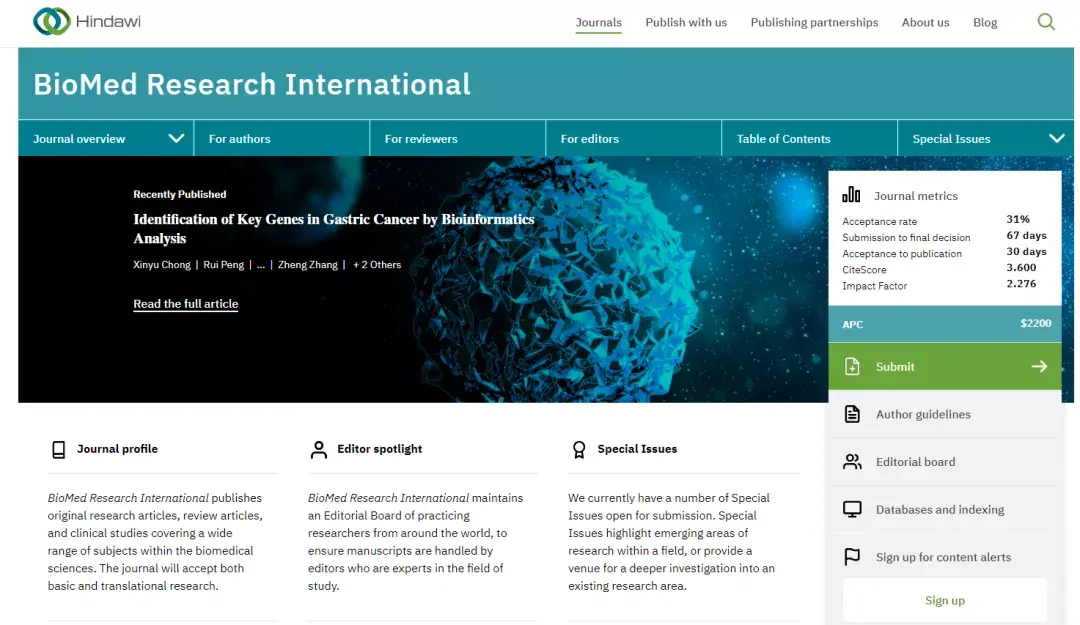Click the content alerts flag icon
Image resolution: width=1080 pixels, height=625 pixels.
tap(853, 557)
